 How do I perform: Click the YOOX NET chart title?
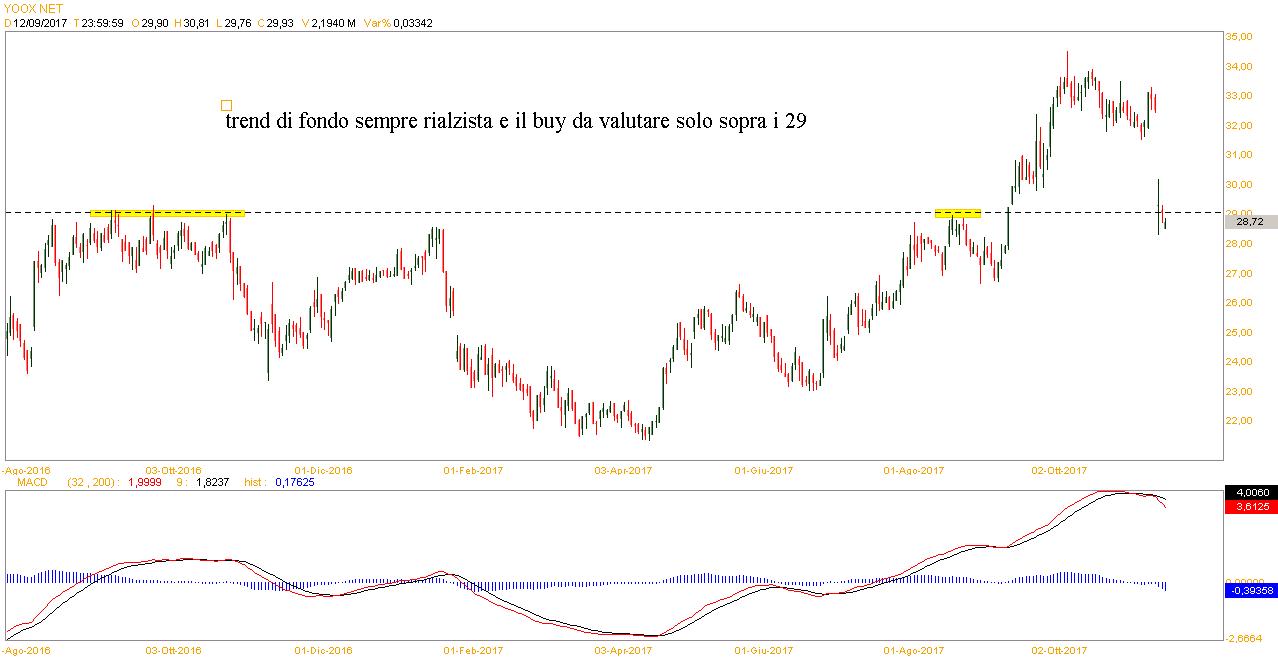coord(34,8)
